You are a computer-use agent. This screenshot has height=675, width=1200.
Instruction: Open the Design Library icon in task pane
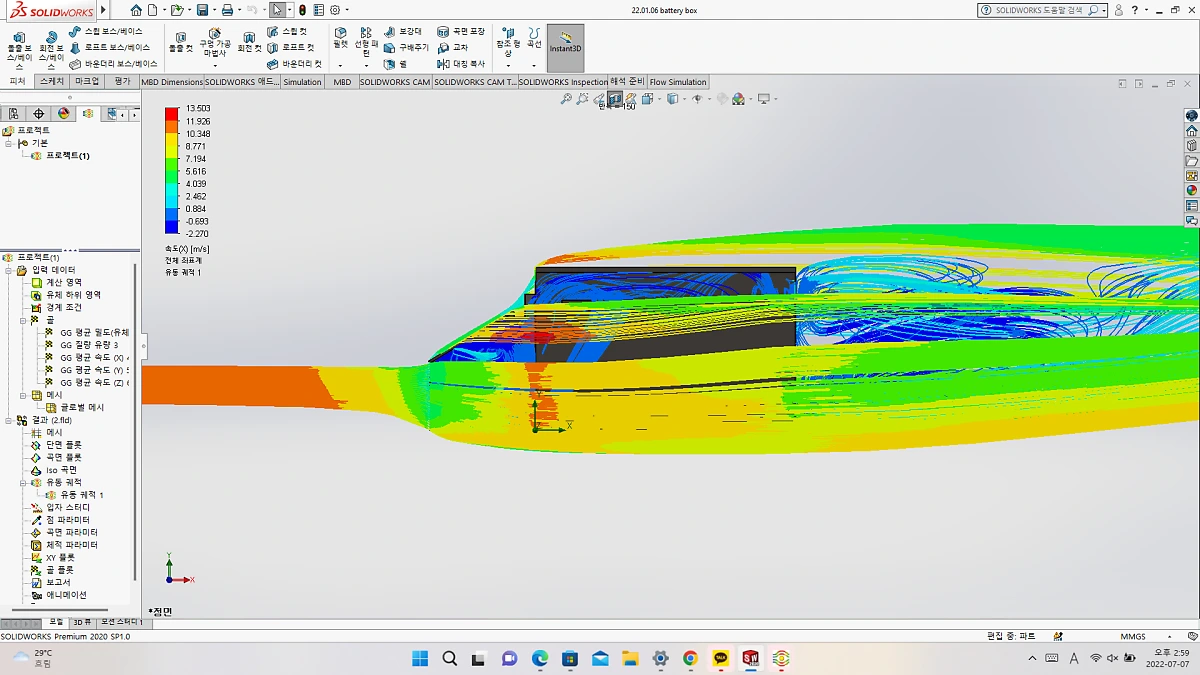pos(1191,146)
